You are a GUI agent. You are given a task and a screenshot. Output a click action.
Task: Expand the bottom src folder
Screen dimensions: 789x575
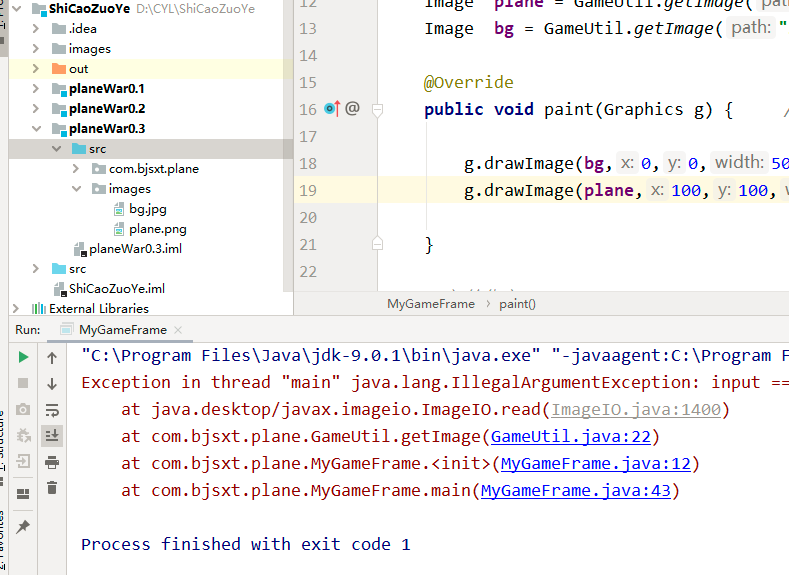(35, 269)
